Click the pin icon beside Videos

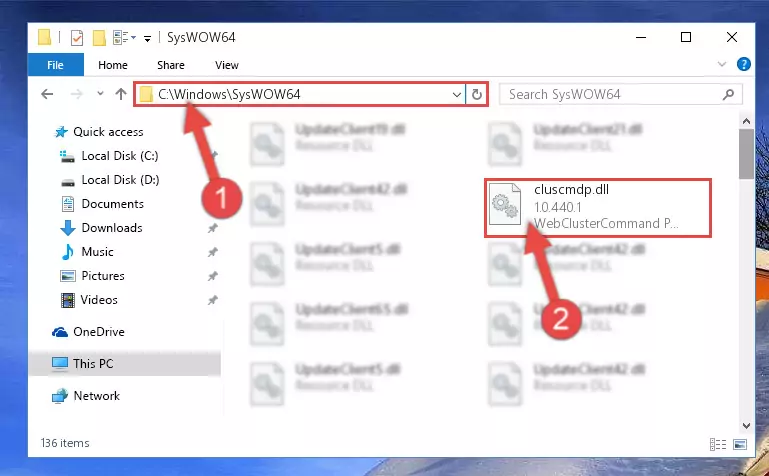point(212,300)
